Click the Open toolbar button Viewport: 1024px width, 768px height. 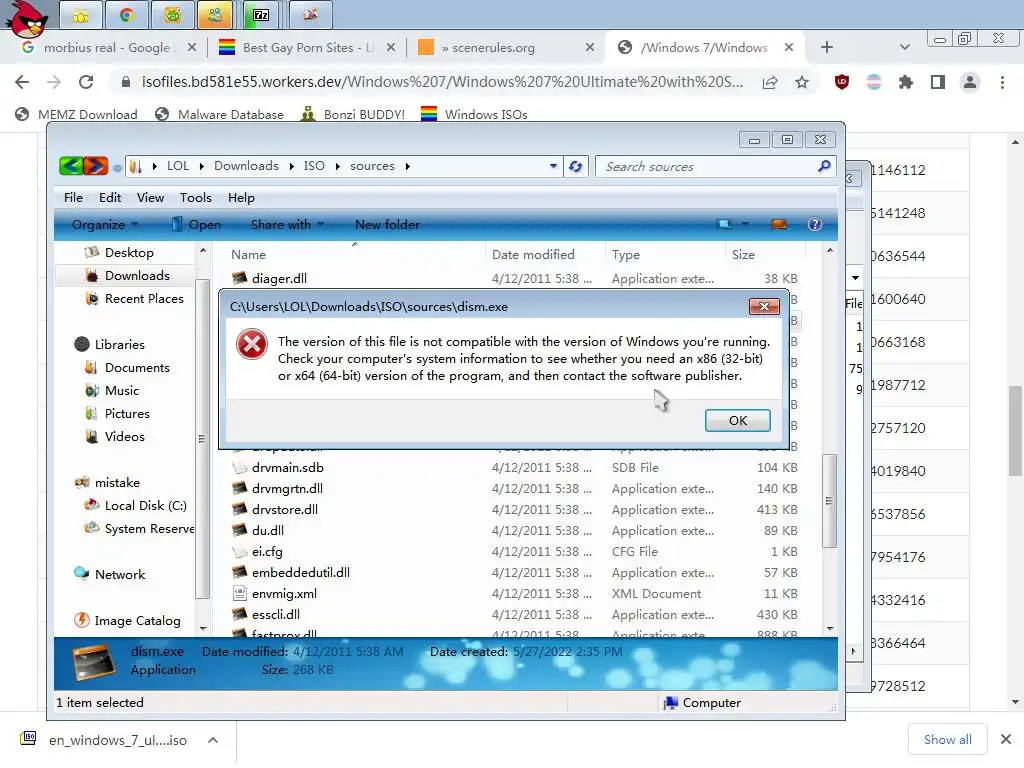pos(196,224)
